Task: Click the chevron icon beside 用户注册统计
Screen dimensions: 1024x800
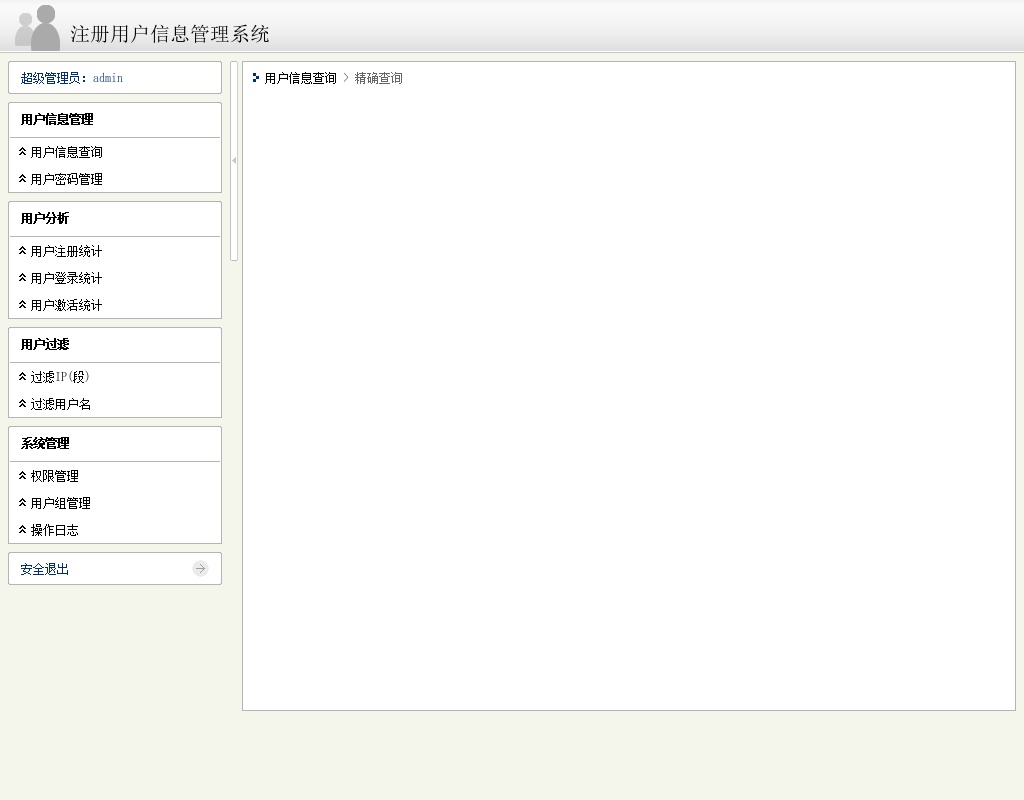Action: tap(23, 251)
